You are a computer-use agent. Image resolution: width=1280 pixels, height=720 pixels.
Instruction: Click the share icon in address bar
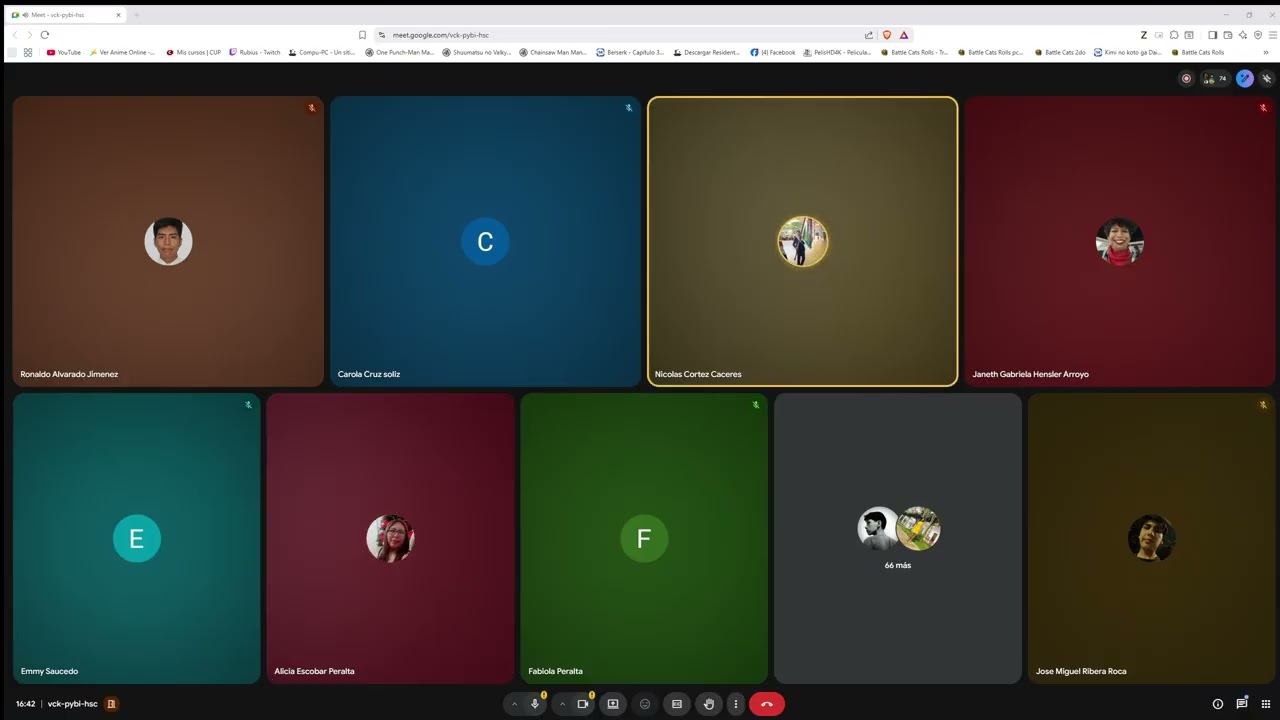pos(869,35)
